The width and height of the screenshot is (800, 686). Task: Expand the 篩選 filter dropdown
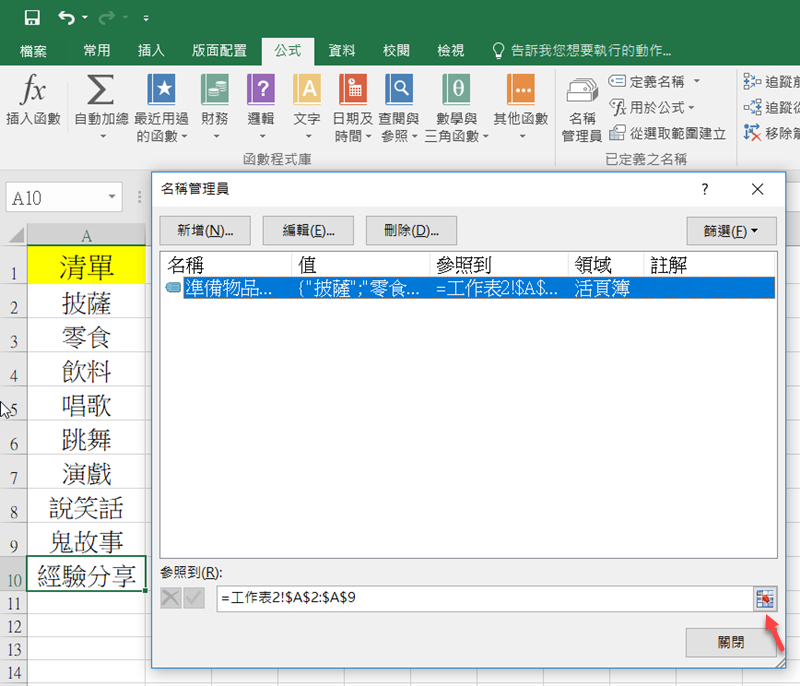coord(725,230)
